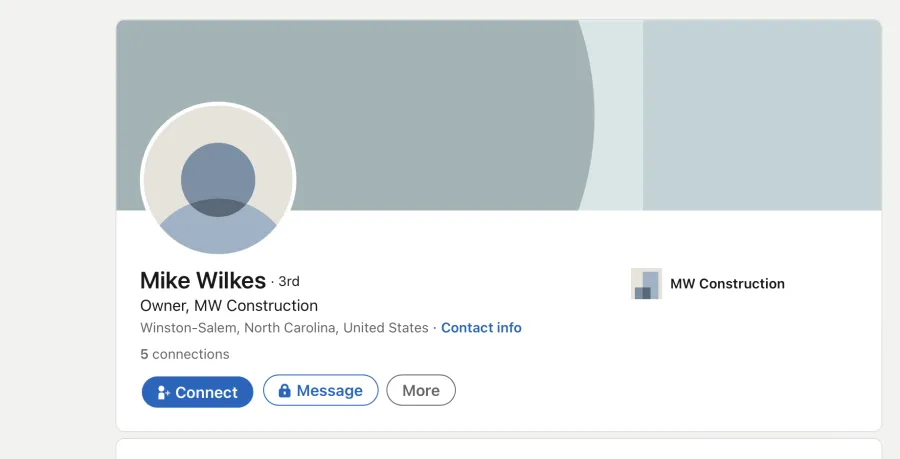Open Mike Wilkes' default profile photo

(x=218, y=178)
